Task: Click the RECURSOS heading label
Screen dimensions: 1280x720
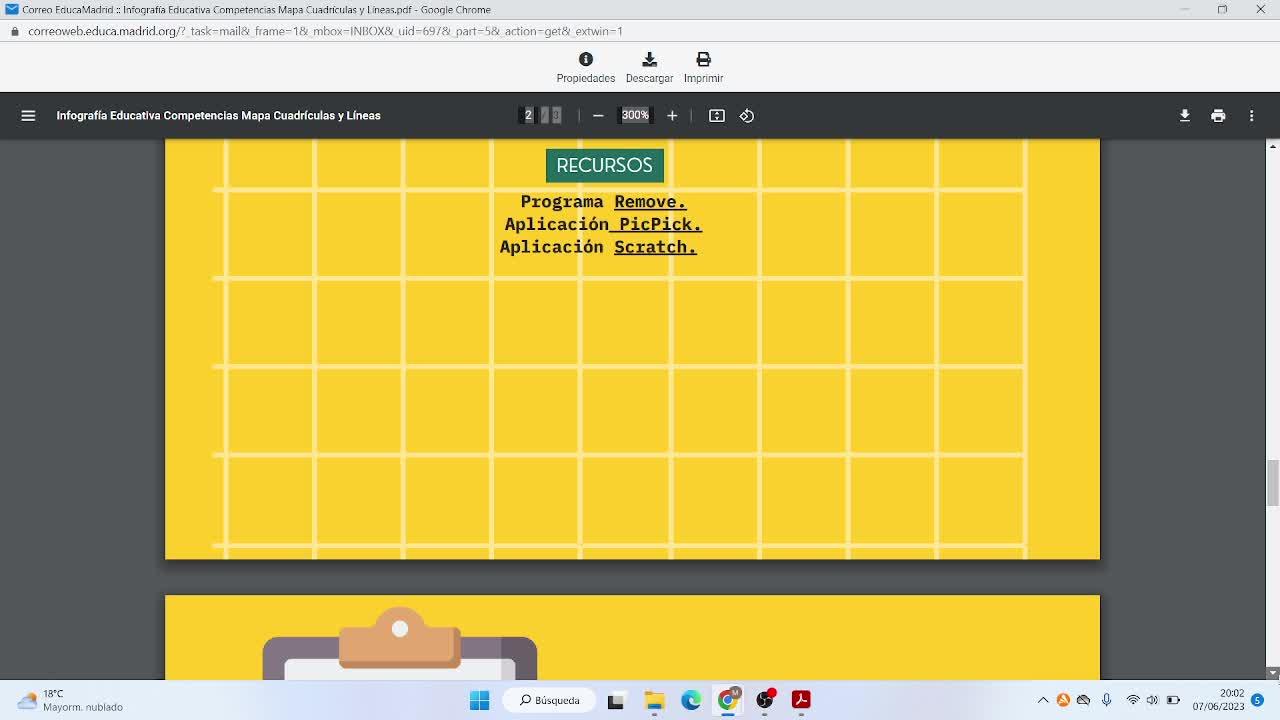Action: [604, 166]
